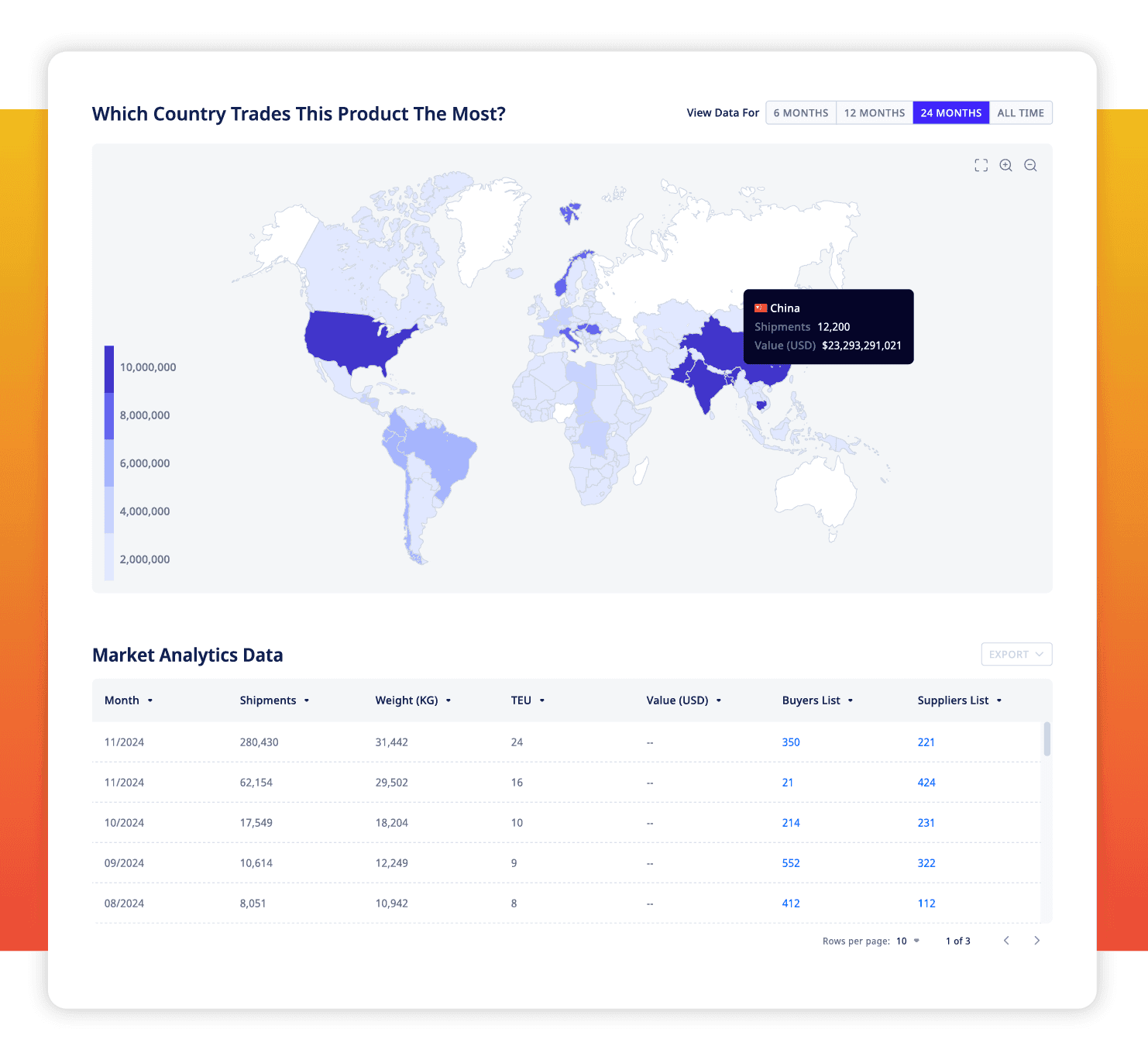Click the fullscreen map icon
This screenshot has width=1148, height=1060.
pos(981,165)
